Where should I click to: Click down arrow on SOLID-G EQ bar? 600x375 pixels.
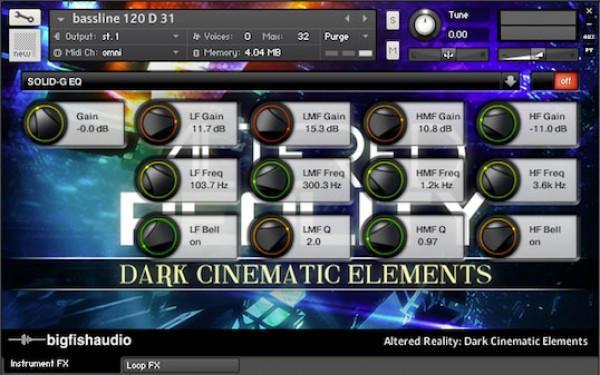pos(510,82)
